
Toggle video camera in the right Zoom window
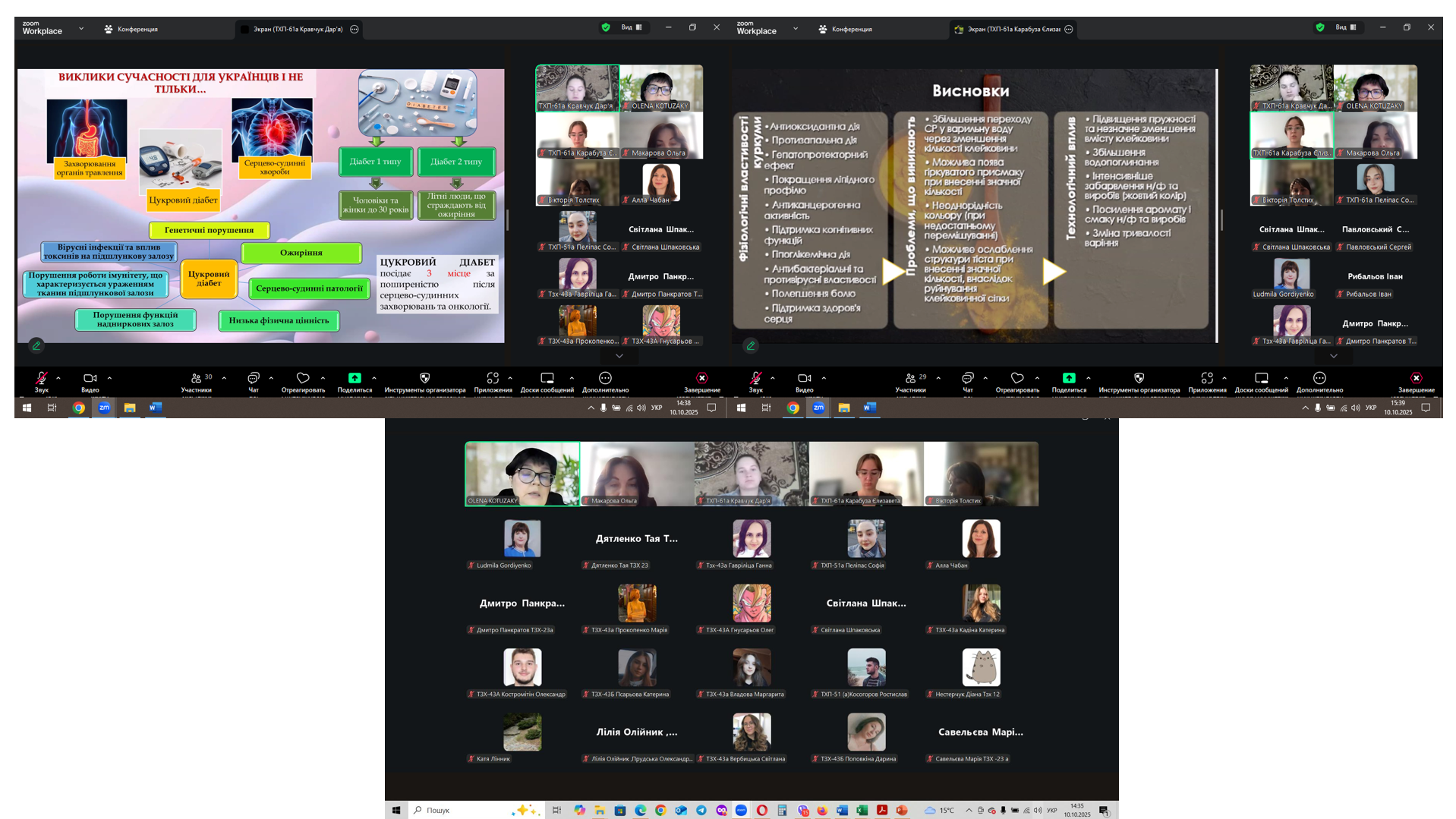point(804,378)
